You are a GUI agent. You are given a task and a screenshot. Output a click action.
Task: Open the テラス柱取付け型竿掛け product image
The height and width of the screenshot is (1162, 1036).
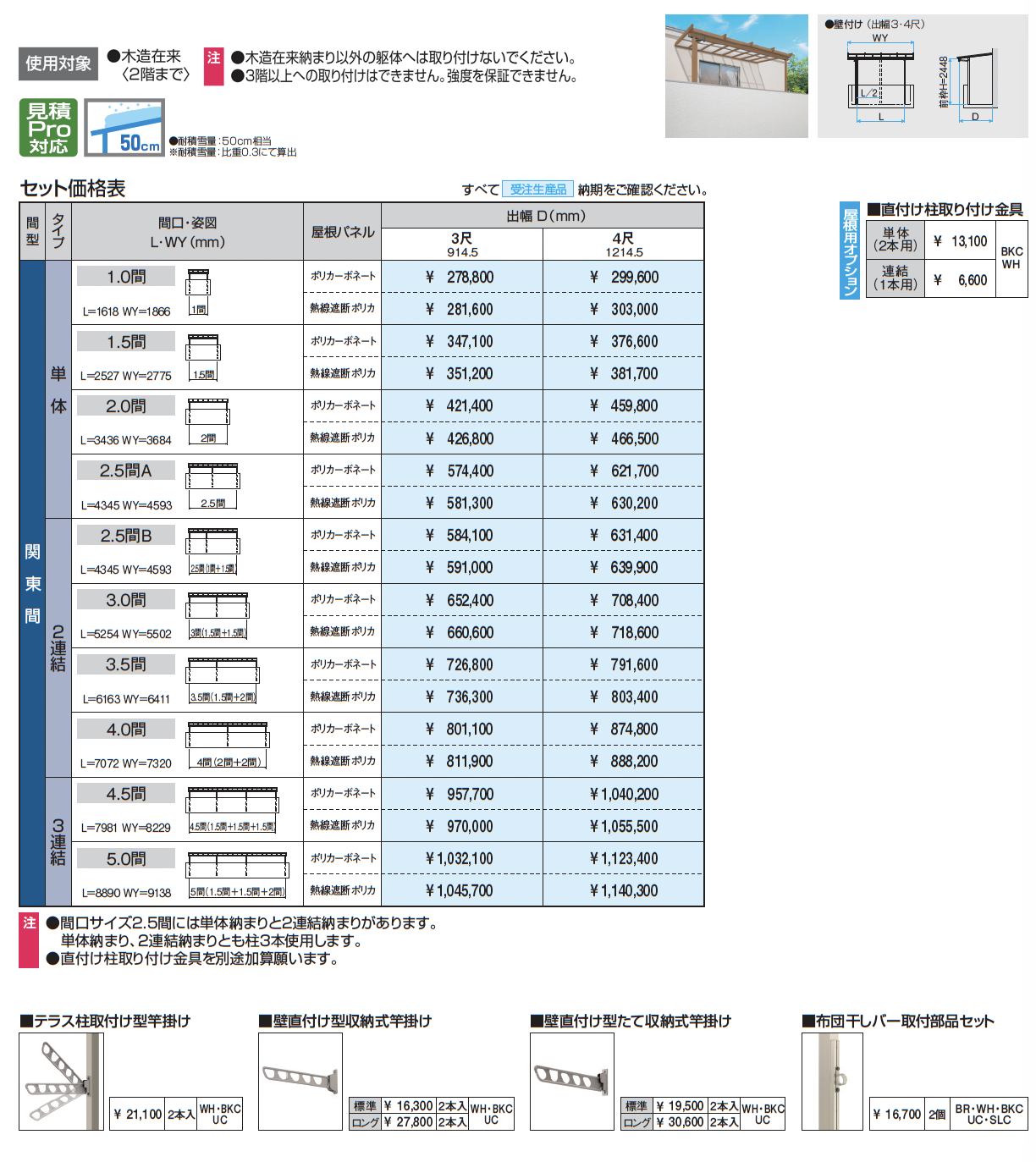point(62,1082)
